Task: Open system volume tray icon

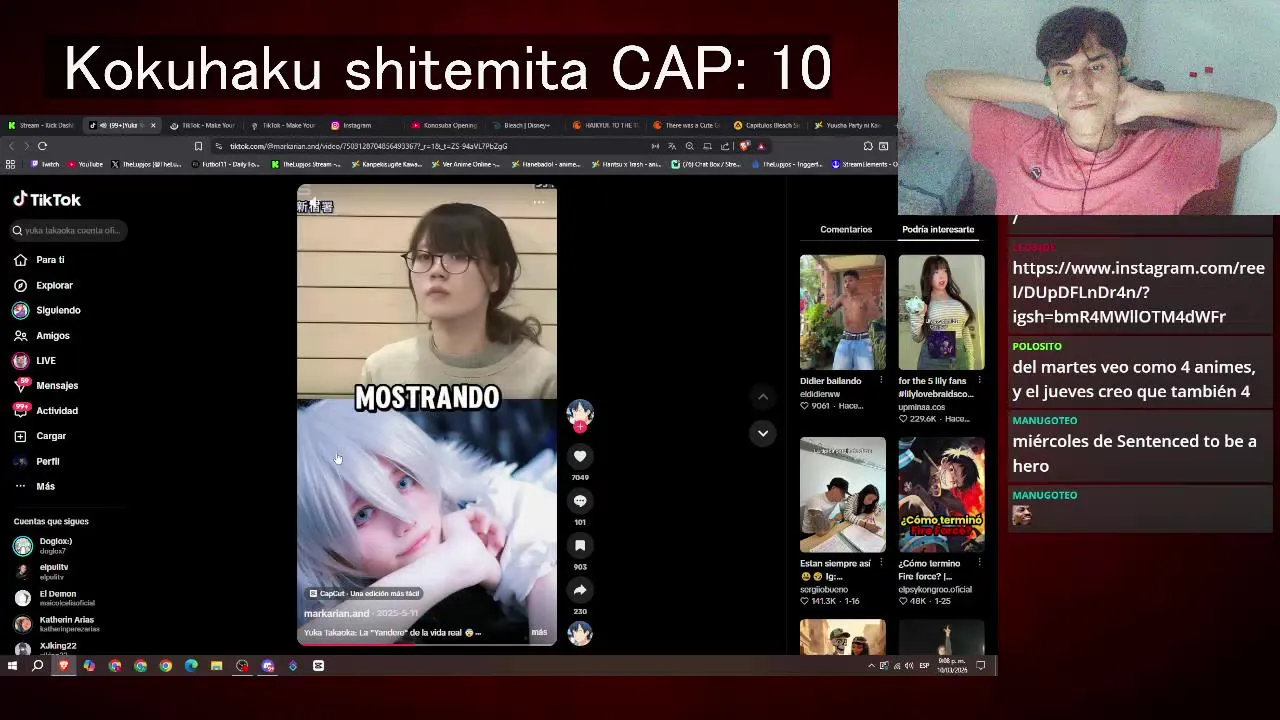Action: tap(908, 666)
